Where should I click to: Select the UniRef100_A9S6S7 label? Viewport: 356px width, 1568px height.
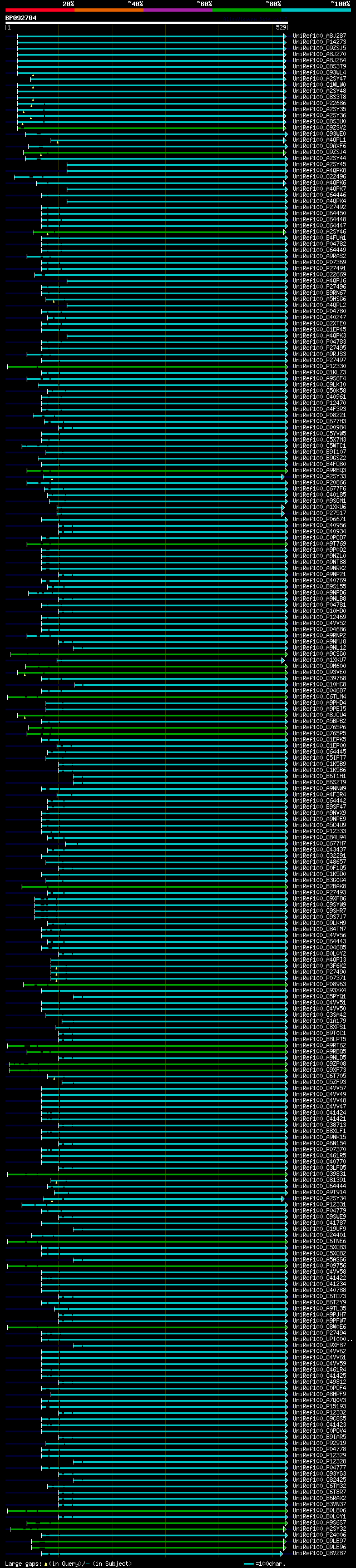click(319, 1522)
